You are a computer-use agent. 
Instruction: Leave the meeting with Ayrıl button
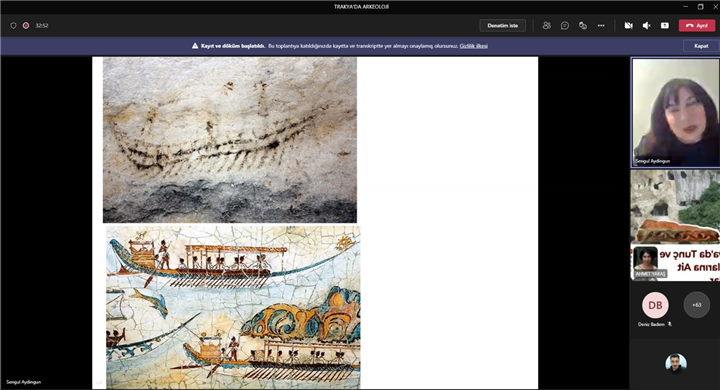coord(697,26)
